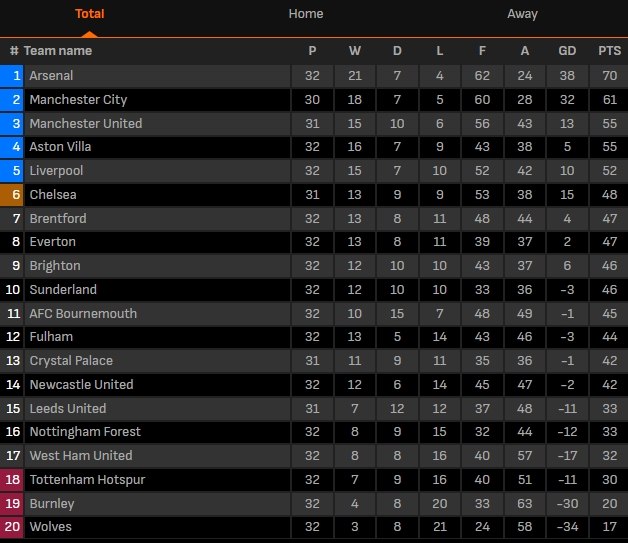Viewport: 628px width, 543px height.
Task: Select the Total tab
Action: pyautogui.click(x=90, y=14)
